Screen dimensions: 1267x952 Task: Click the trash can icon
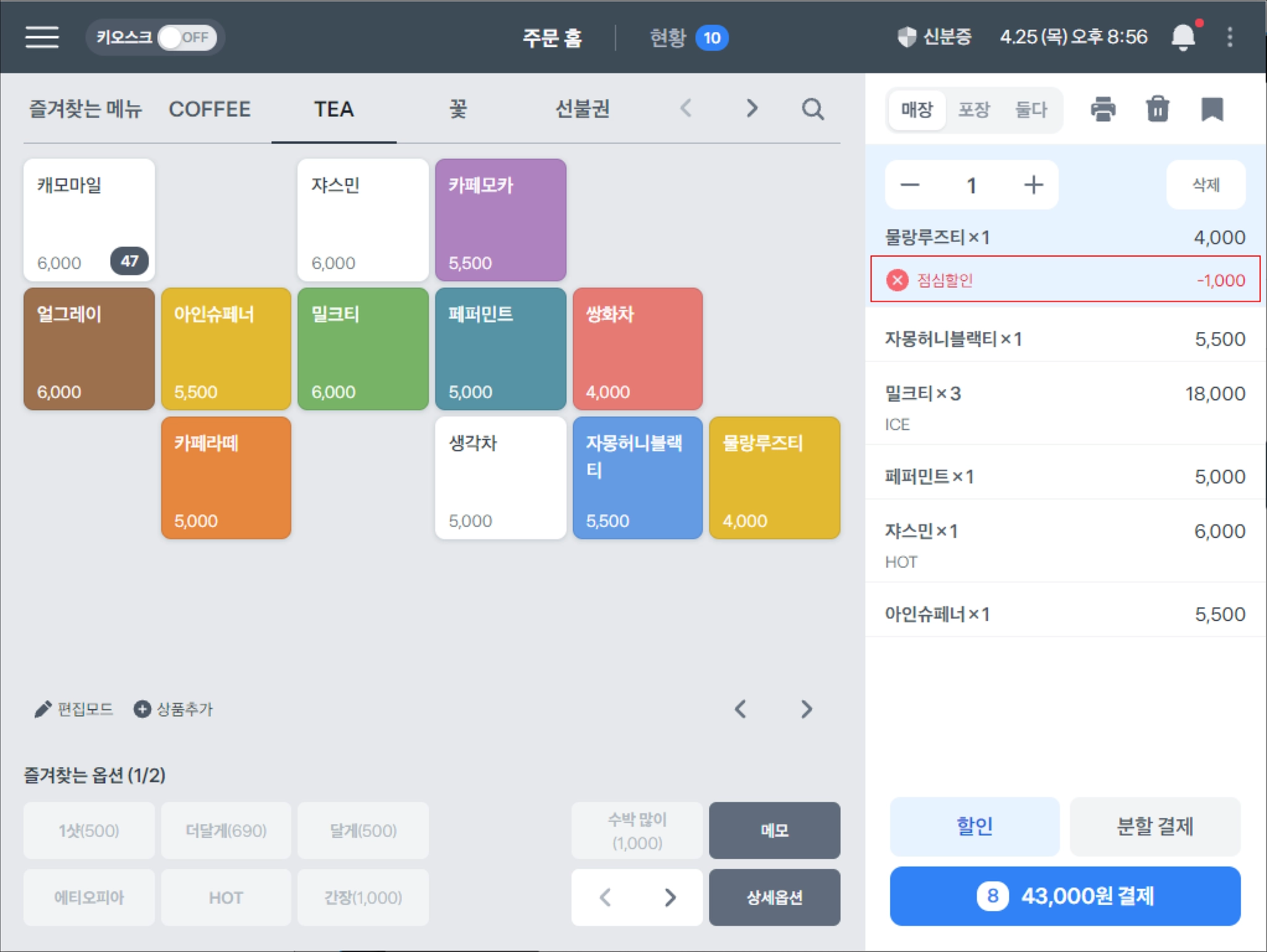pos(1157,109)
